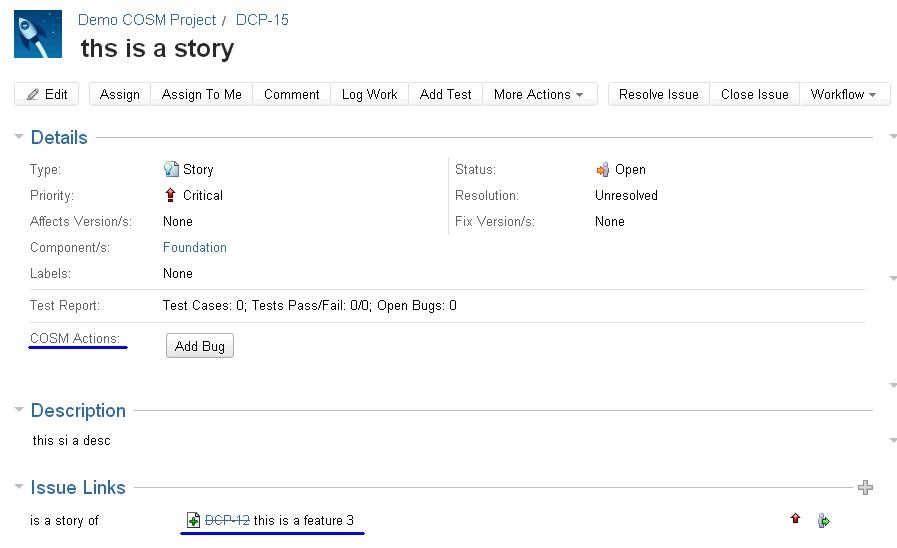Open the Foundation component link
Screen dimensions: 897x548
click(195, 248)
